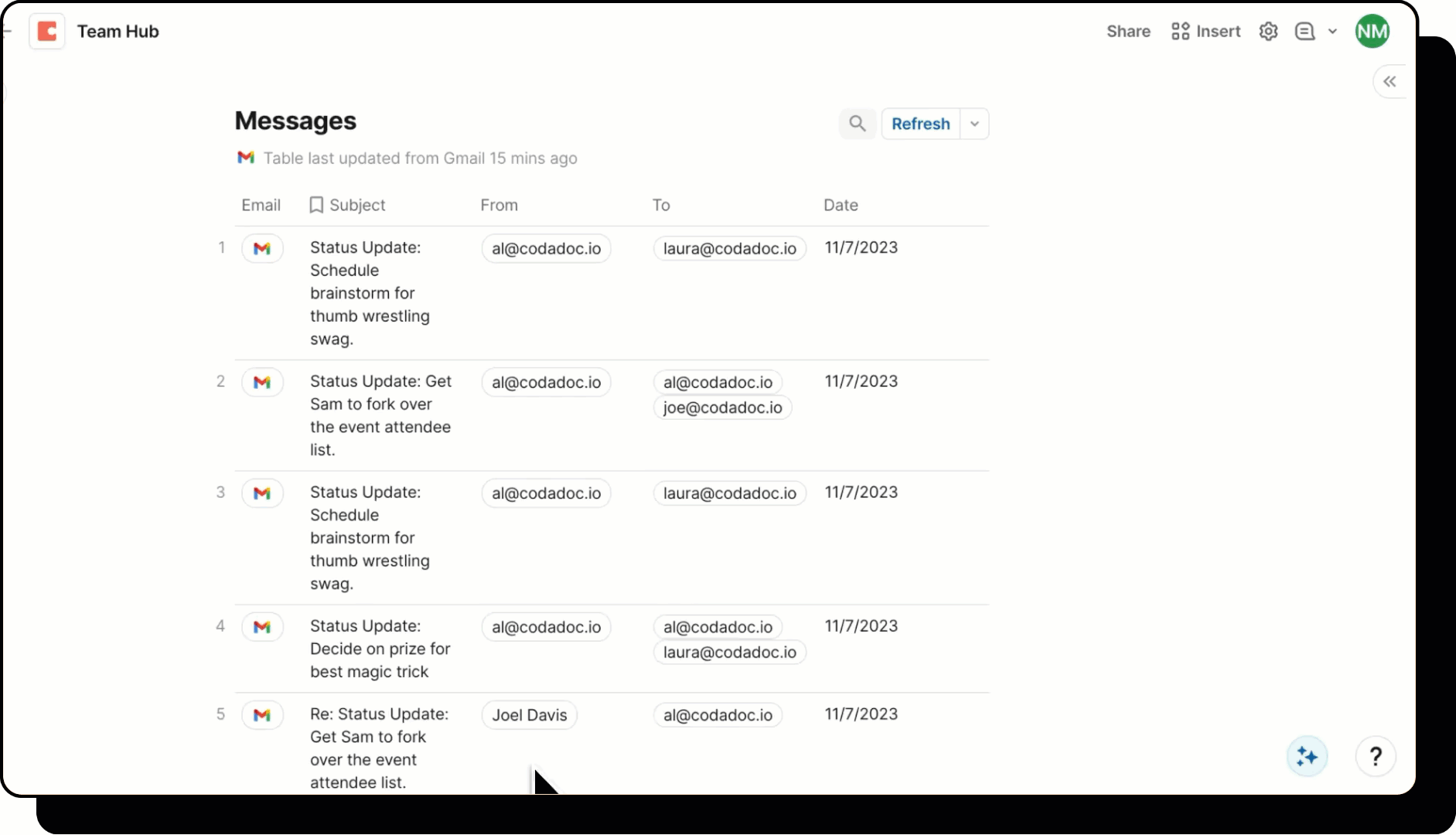The height and width of the screenshot is (835, 1456).
Task: Click Table last updated from Gmail text
Action: point(420,158)
